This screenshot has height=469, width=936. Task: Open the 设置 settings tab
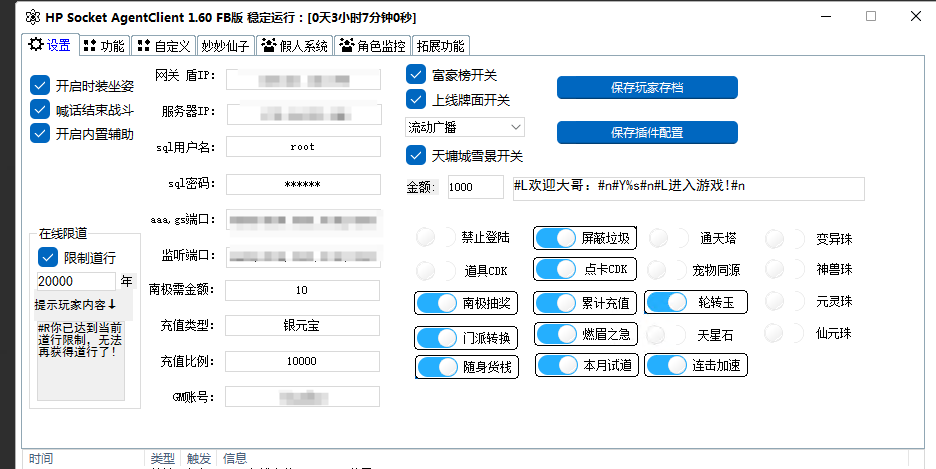[x=50, y=45]
